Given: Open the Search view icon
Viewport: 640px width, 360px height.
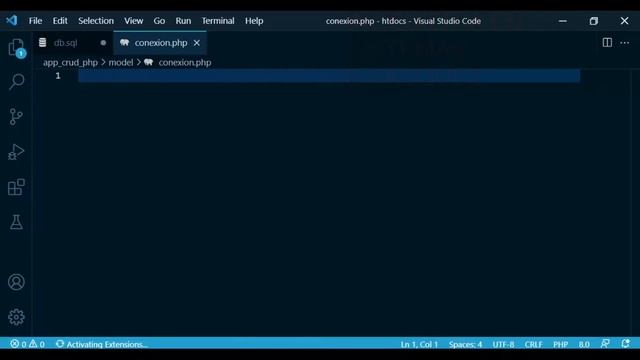Looking at the screenshot, I should tap(16, 82).
